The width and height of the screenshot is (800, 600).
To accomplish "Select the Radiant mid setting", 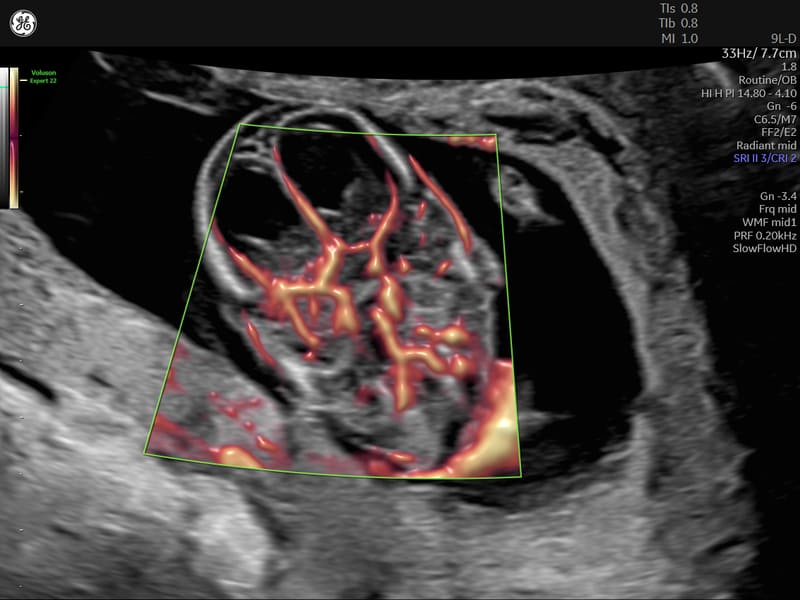I will point(766,145).
